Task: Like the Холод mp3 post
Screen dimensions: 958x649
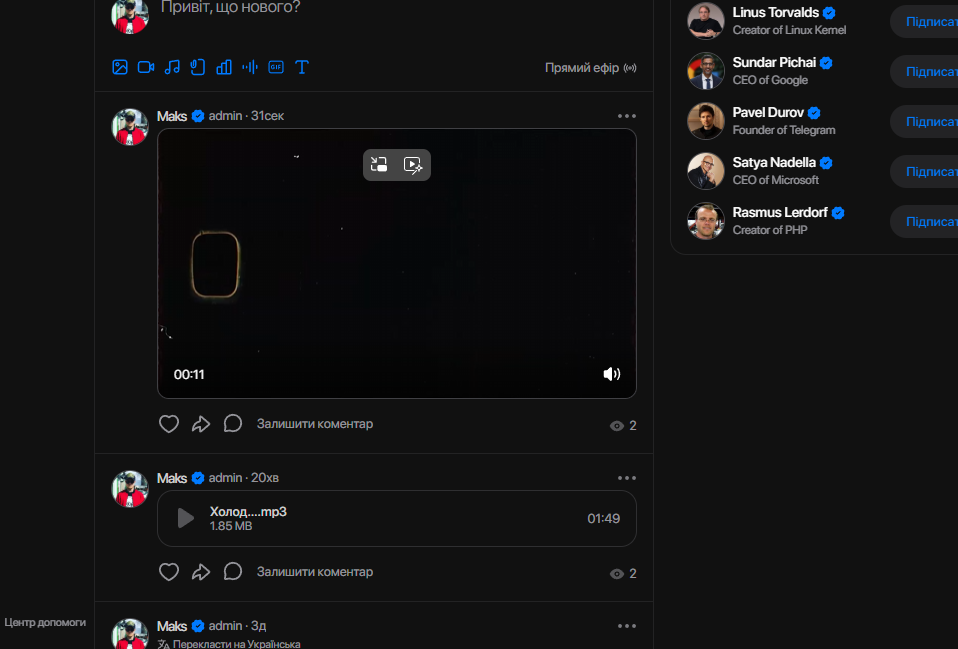Action: 169,572
